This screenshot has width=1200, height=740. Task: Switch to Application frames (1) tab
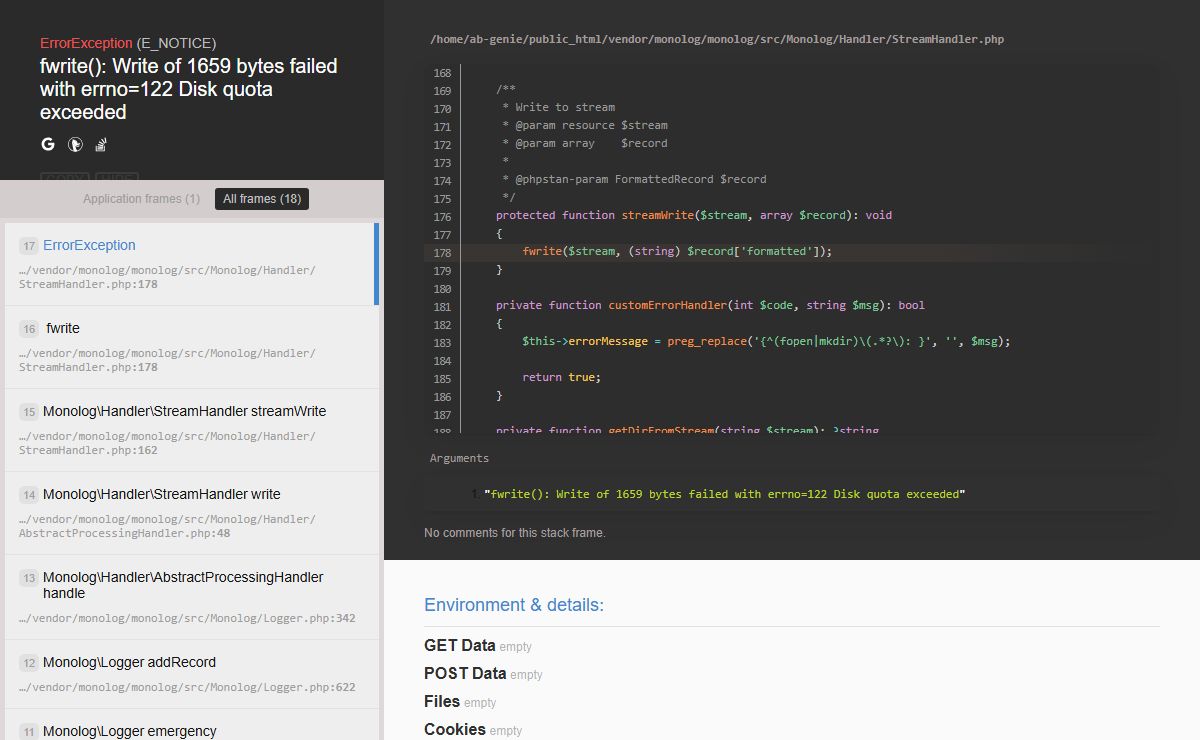point(141,199)
